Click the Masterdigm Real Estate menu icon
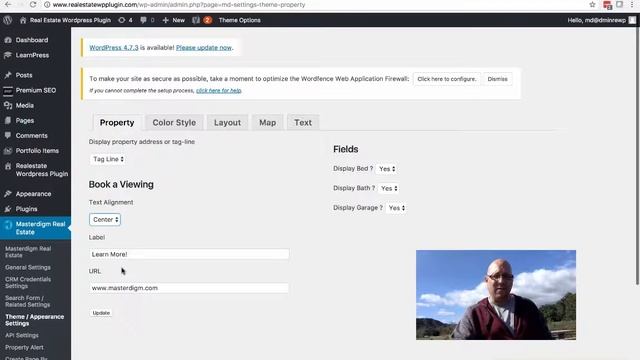 (x=8, y=225)
